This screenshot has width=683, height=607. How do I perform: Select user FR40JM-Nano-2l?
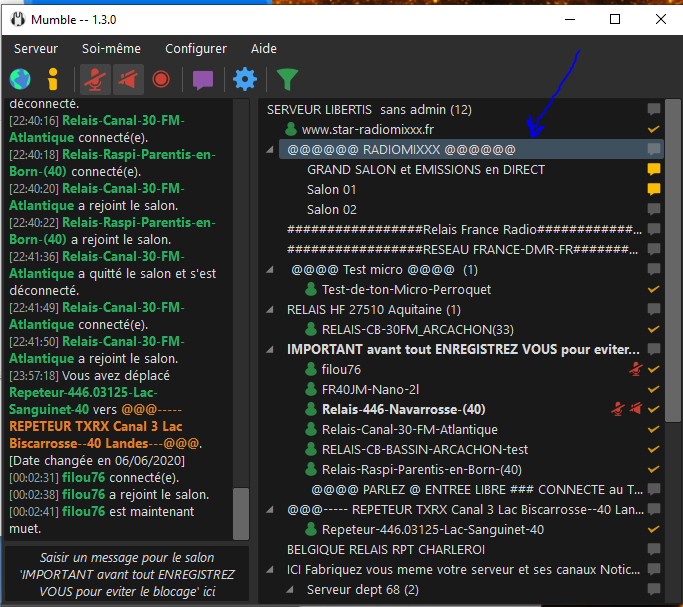pyautogui.click(x=370, y=390)
